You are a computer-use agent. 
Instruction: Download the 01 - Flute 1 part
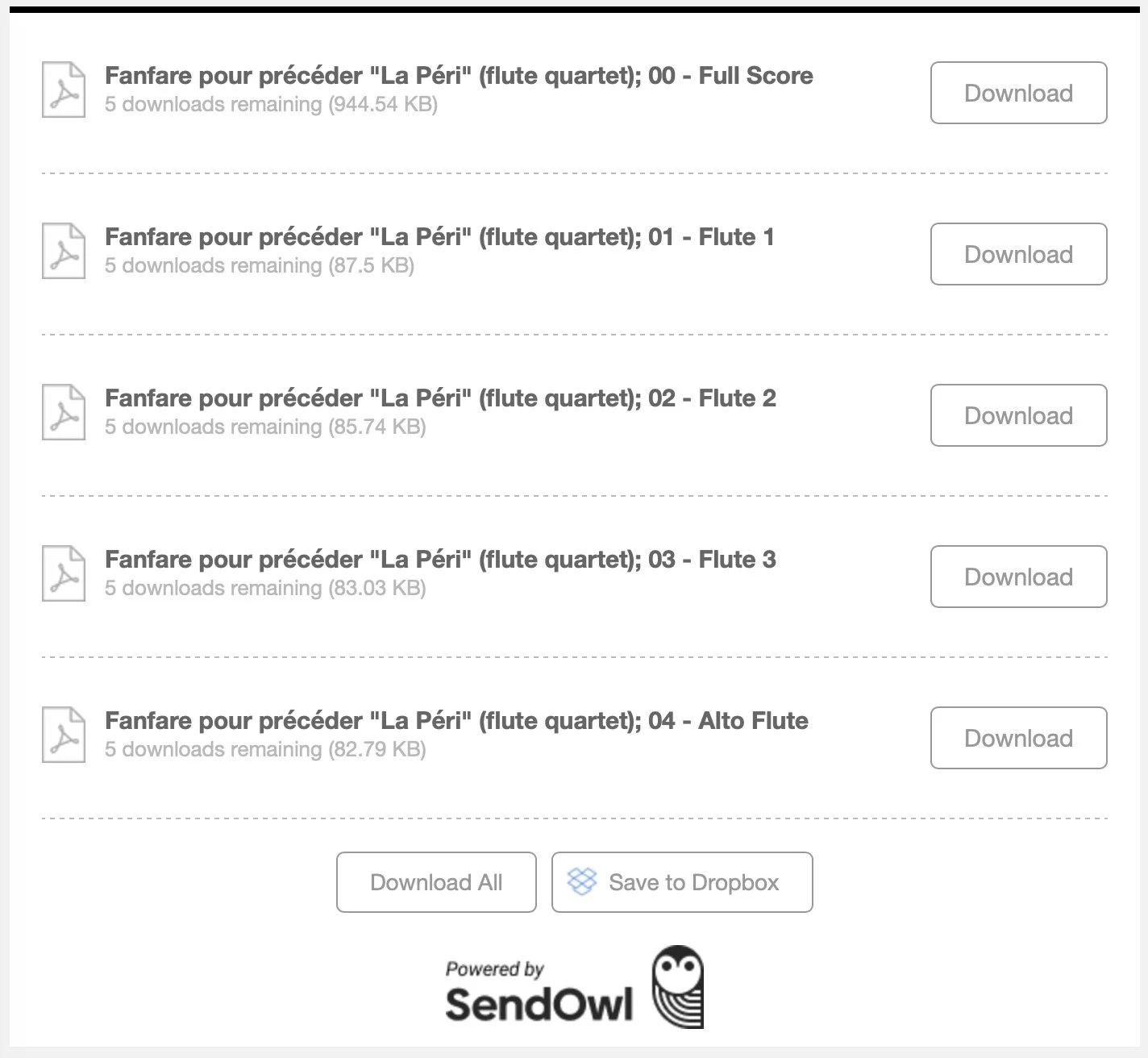coord(1018,254)
